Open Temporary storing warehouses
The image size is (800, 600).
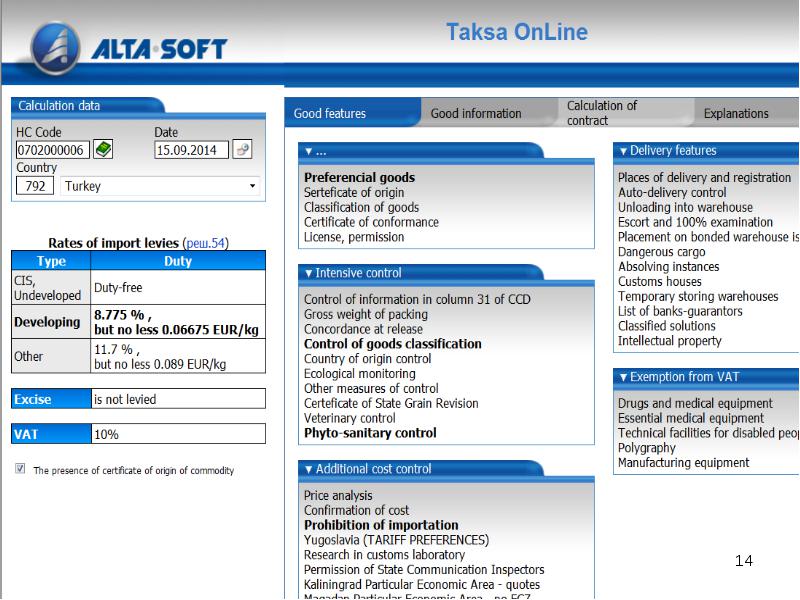(698, 296)
